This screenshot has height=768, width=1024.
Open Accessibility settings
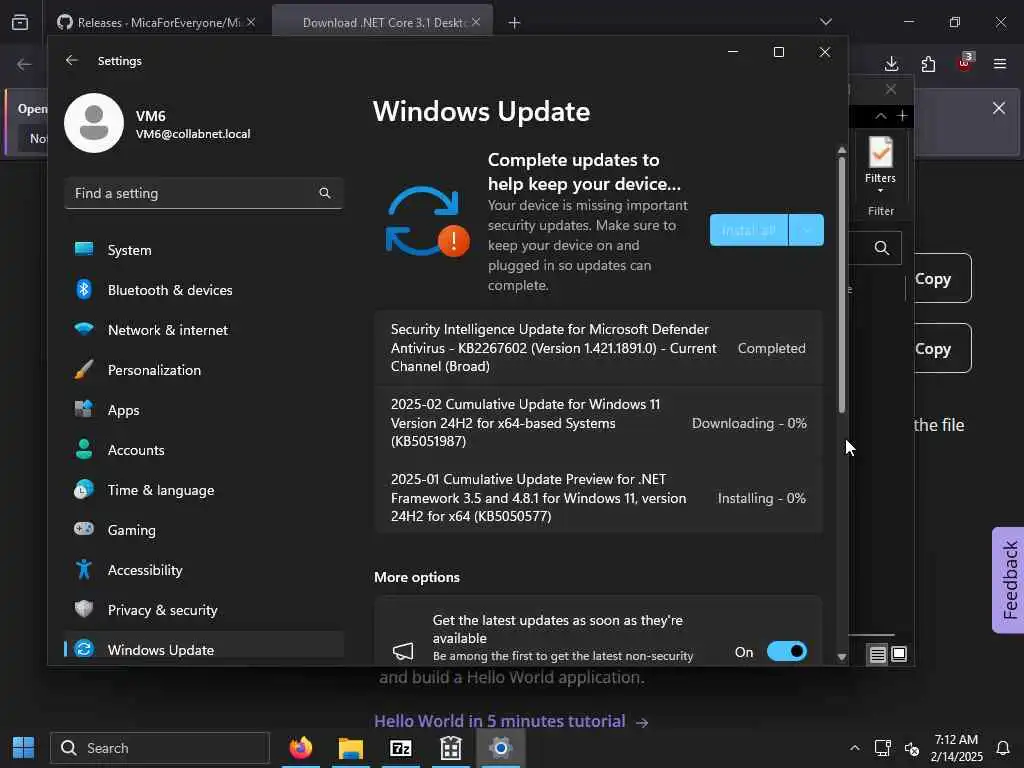click(x=204, y=570)
